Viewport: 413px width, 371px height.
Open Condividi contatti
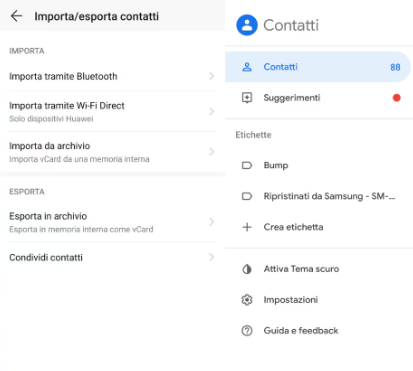(x=112, y=257)
